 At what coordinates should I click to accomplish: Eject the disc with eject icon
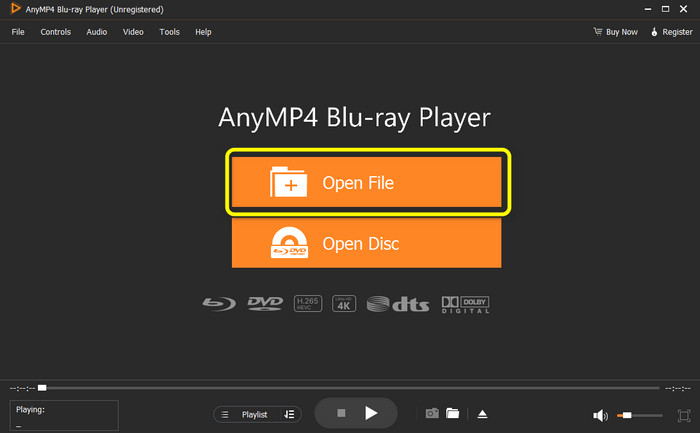click(x=482, y=414)
